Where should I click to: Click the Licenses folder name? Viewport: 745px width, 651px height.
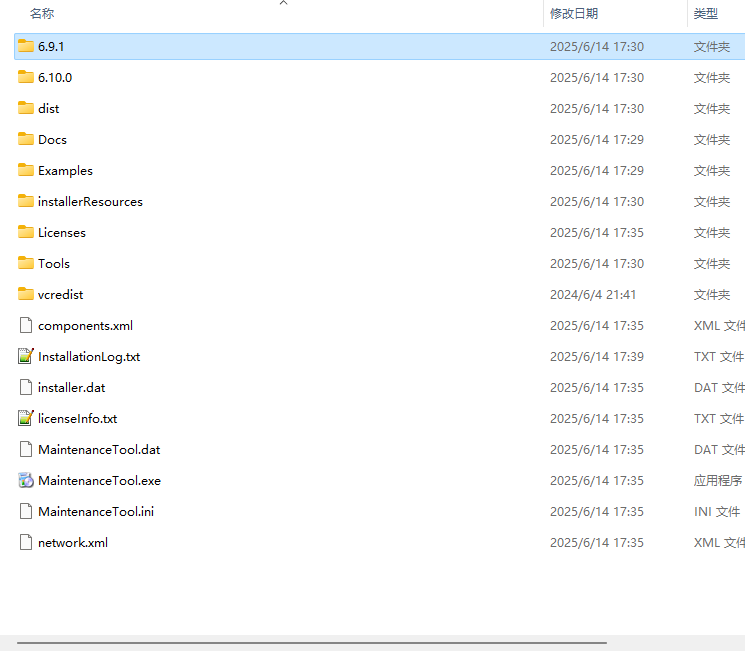pos(62,232)
